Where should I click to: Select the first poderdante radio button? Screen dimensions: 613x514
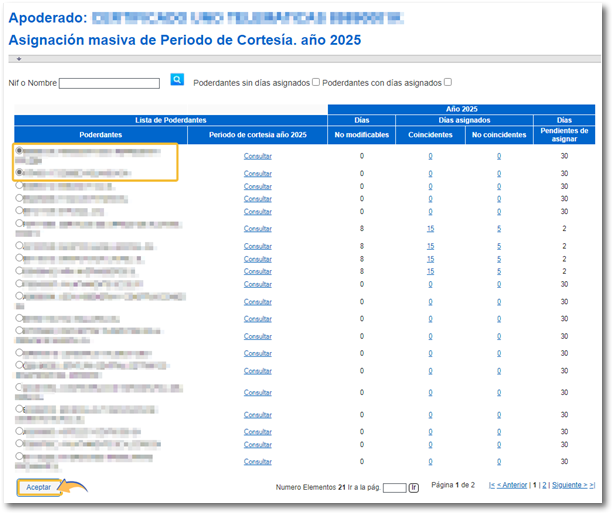point(19,150)
